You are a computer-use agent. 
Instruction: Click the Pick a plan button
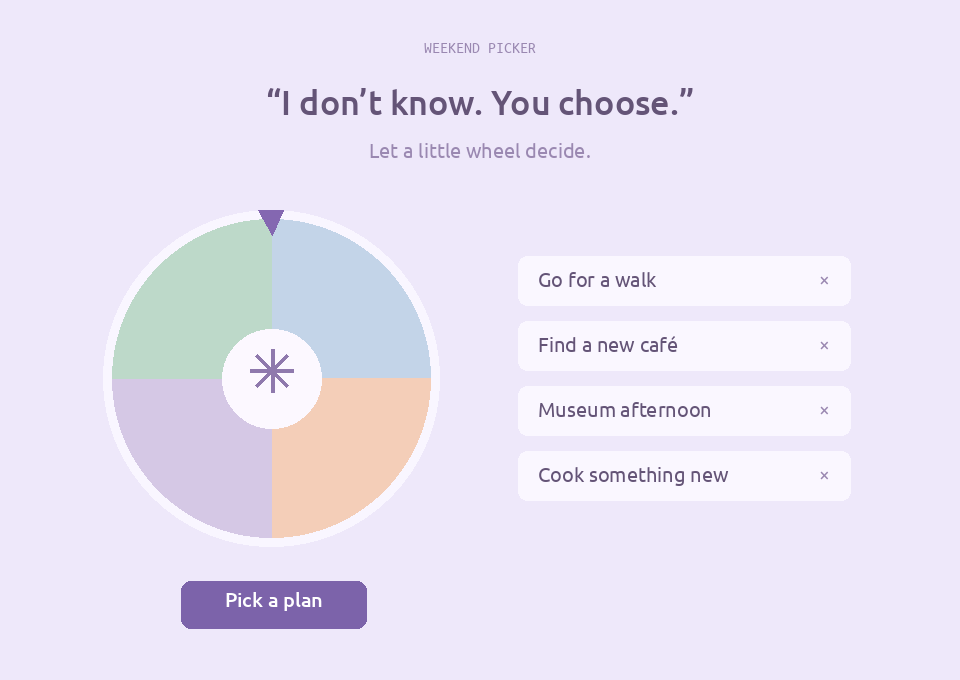point(274,604)
